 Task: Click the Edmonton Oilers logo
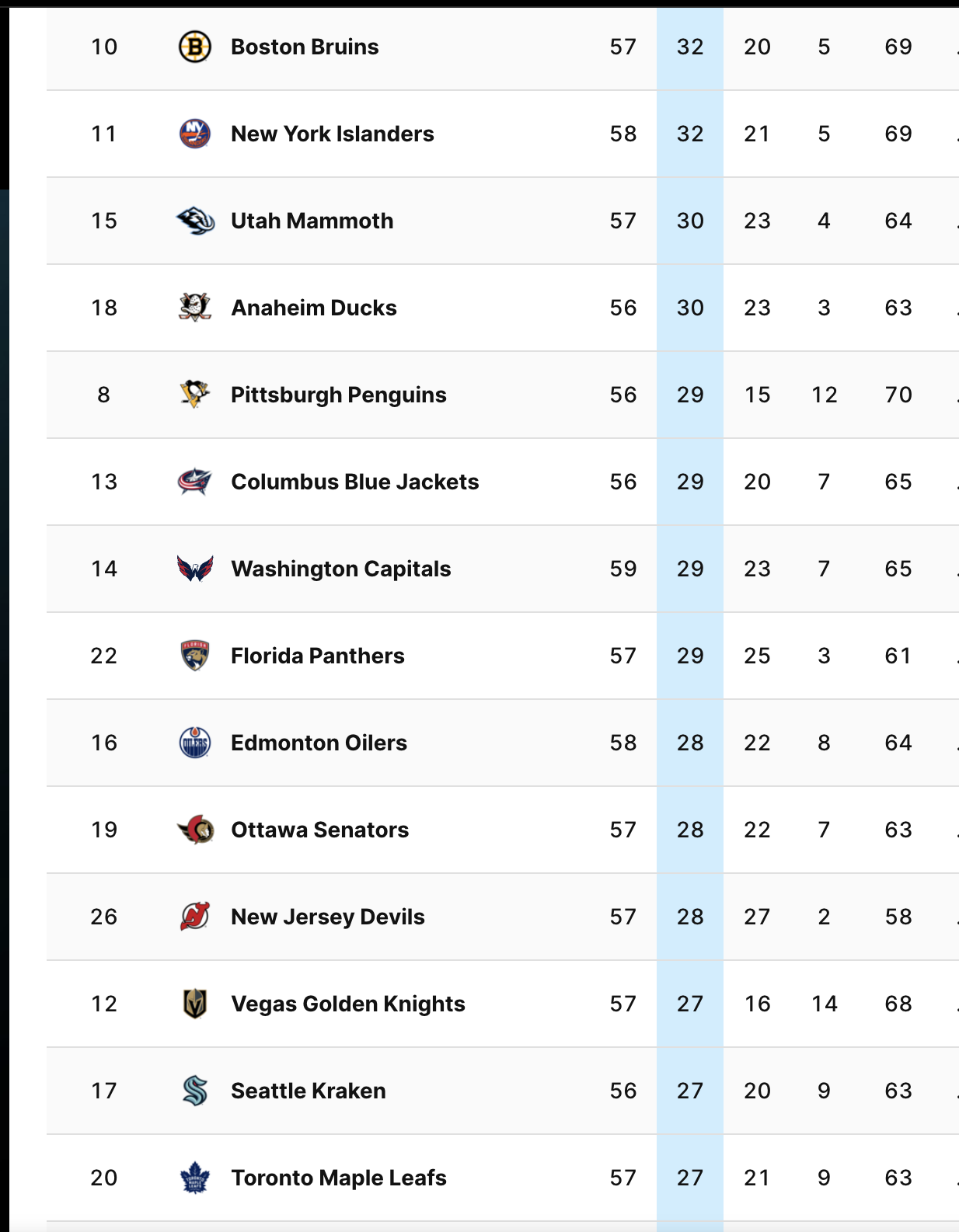click(194, 743)
